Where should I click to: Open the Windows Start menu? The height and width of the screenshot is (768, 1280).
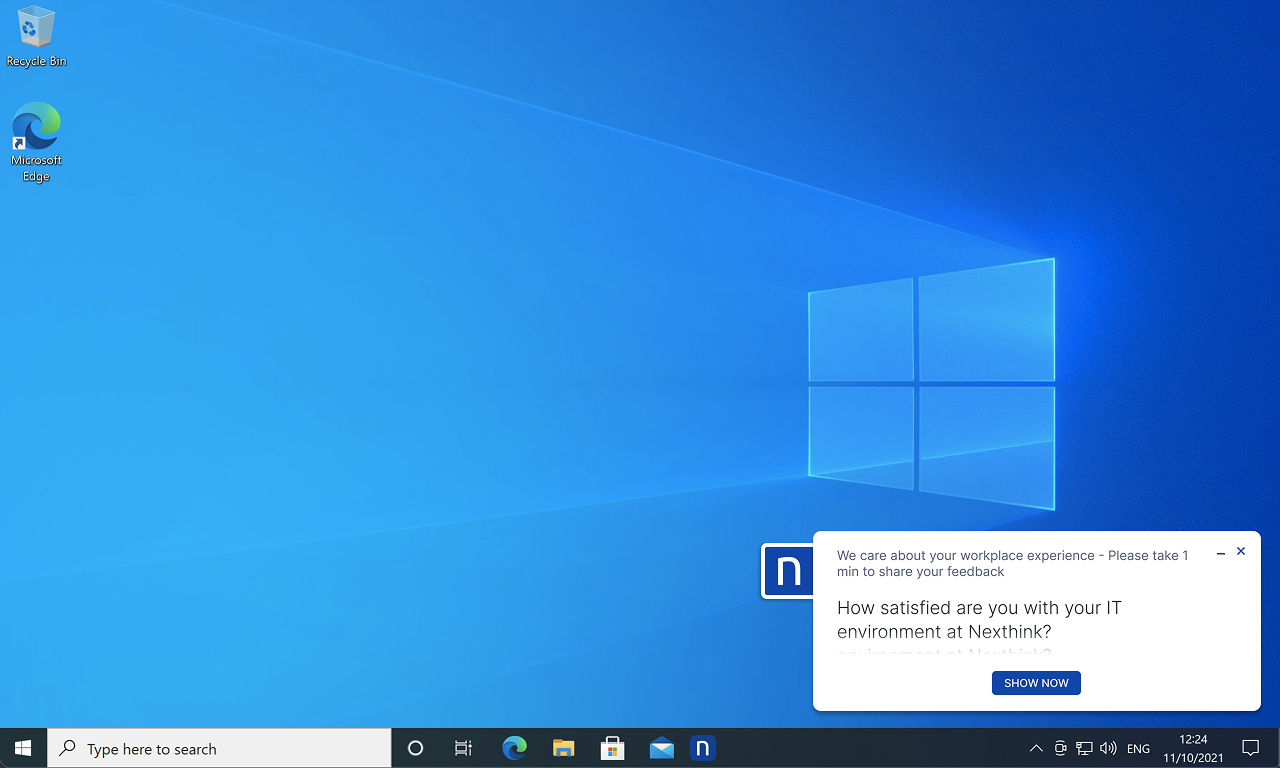tap(23, 748)
